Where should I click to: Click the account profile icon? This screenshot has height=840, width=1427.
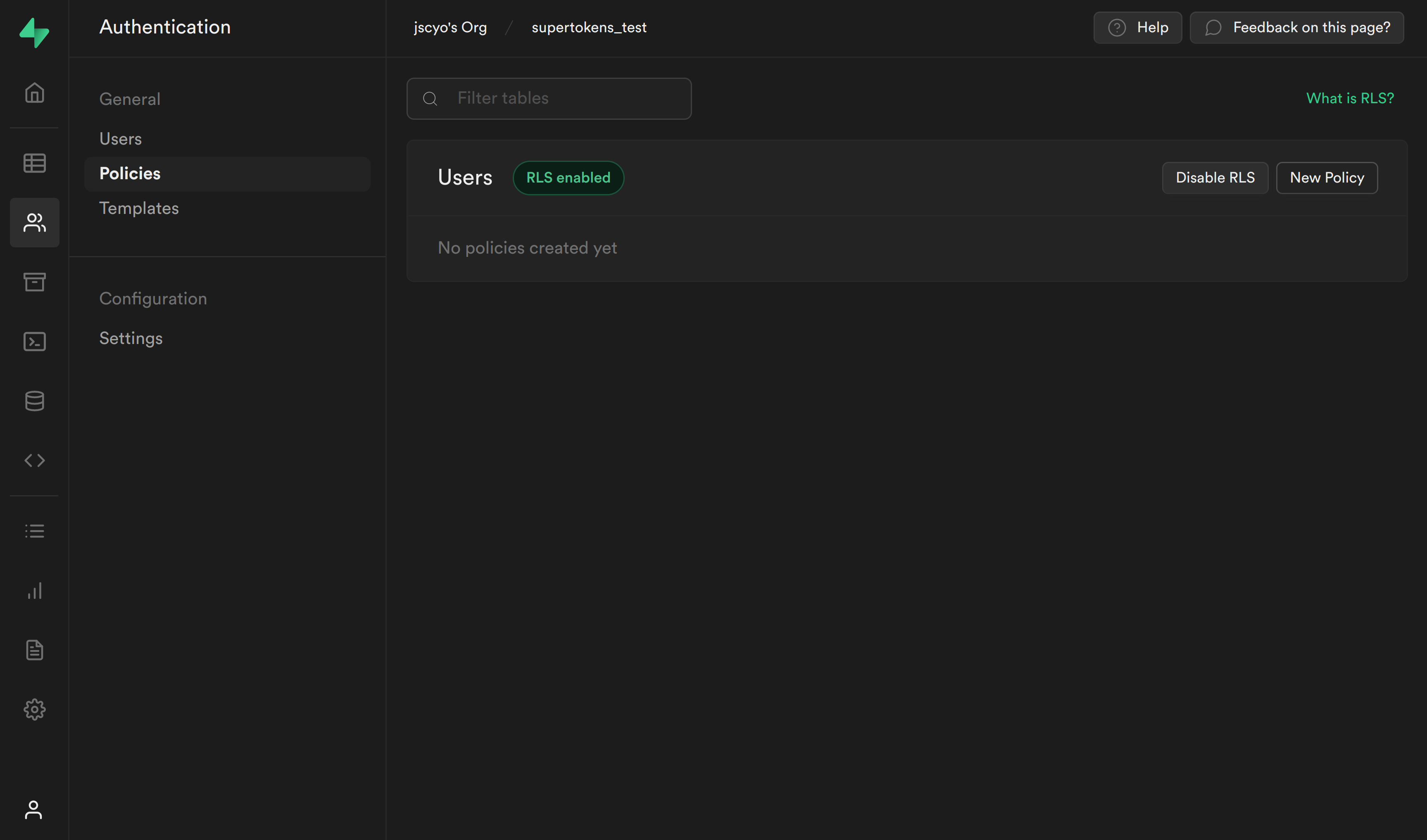pos(33,809)
